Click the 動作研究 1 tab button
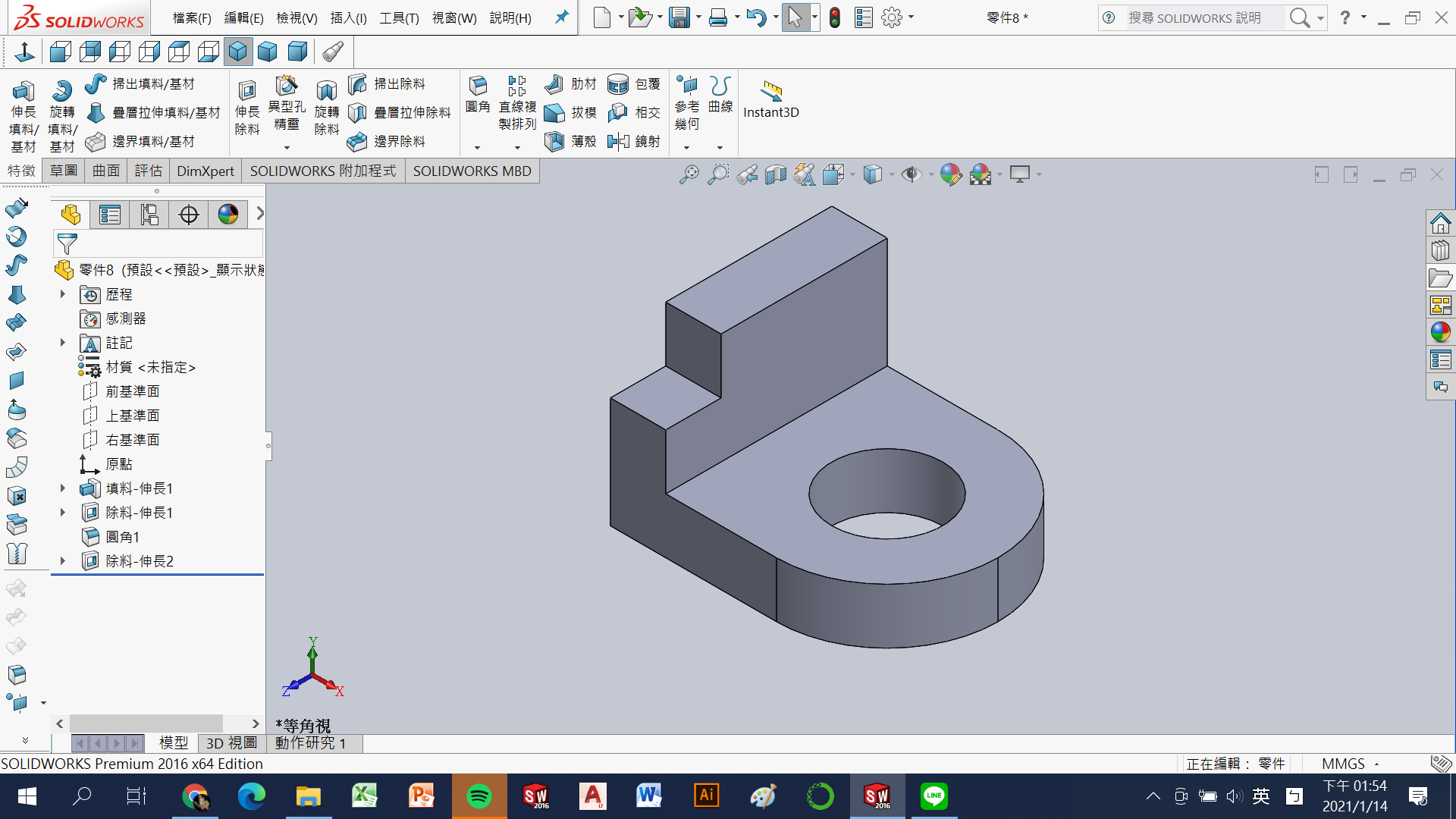This screenshot has width=1456, height=819. coord(311,743)
